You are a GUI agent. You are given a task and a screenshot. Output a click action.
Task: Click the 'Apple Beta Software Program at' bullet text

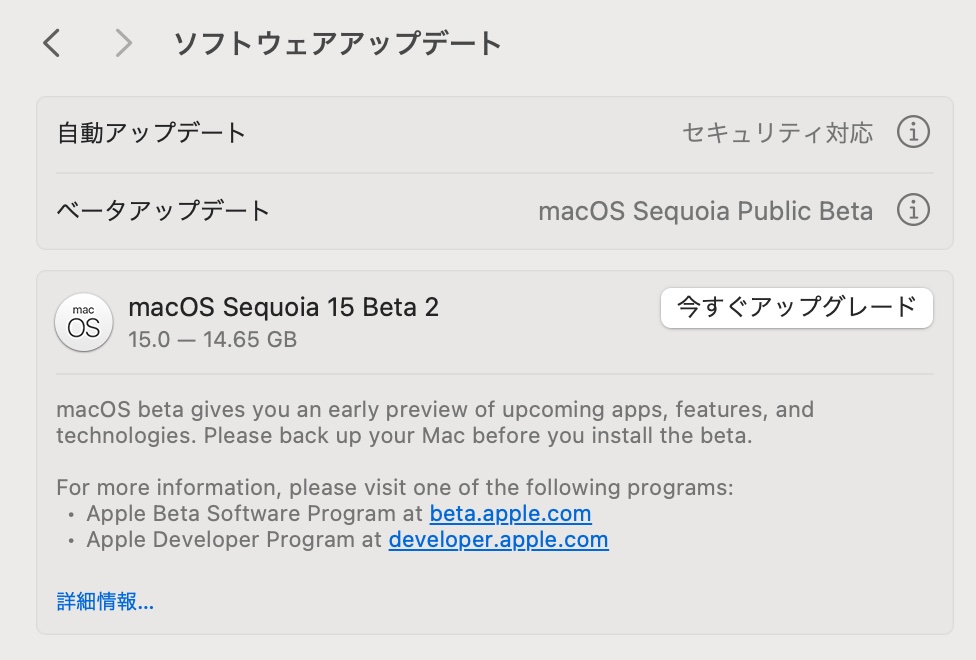pos(255,514)
